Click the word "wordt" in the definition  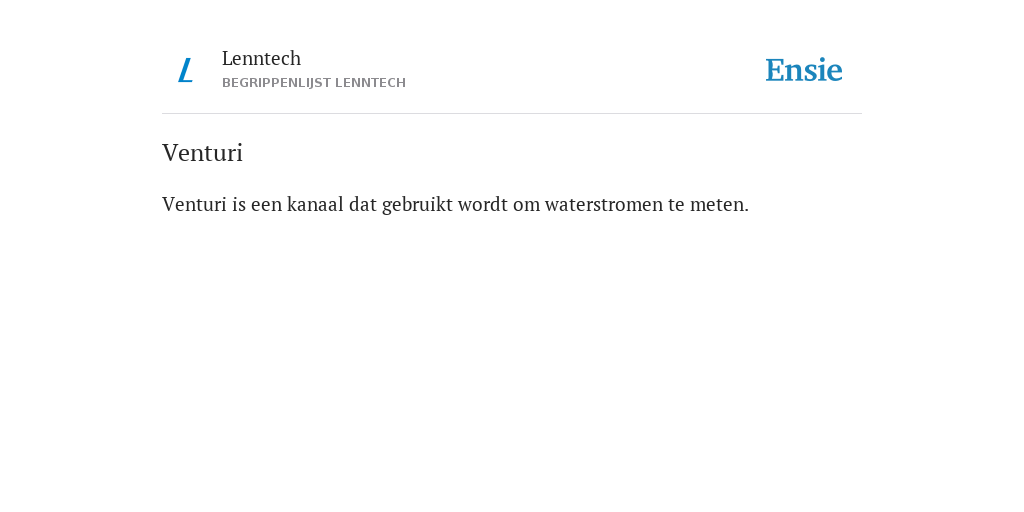coord(483,204)
